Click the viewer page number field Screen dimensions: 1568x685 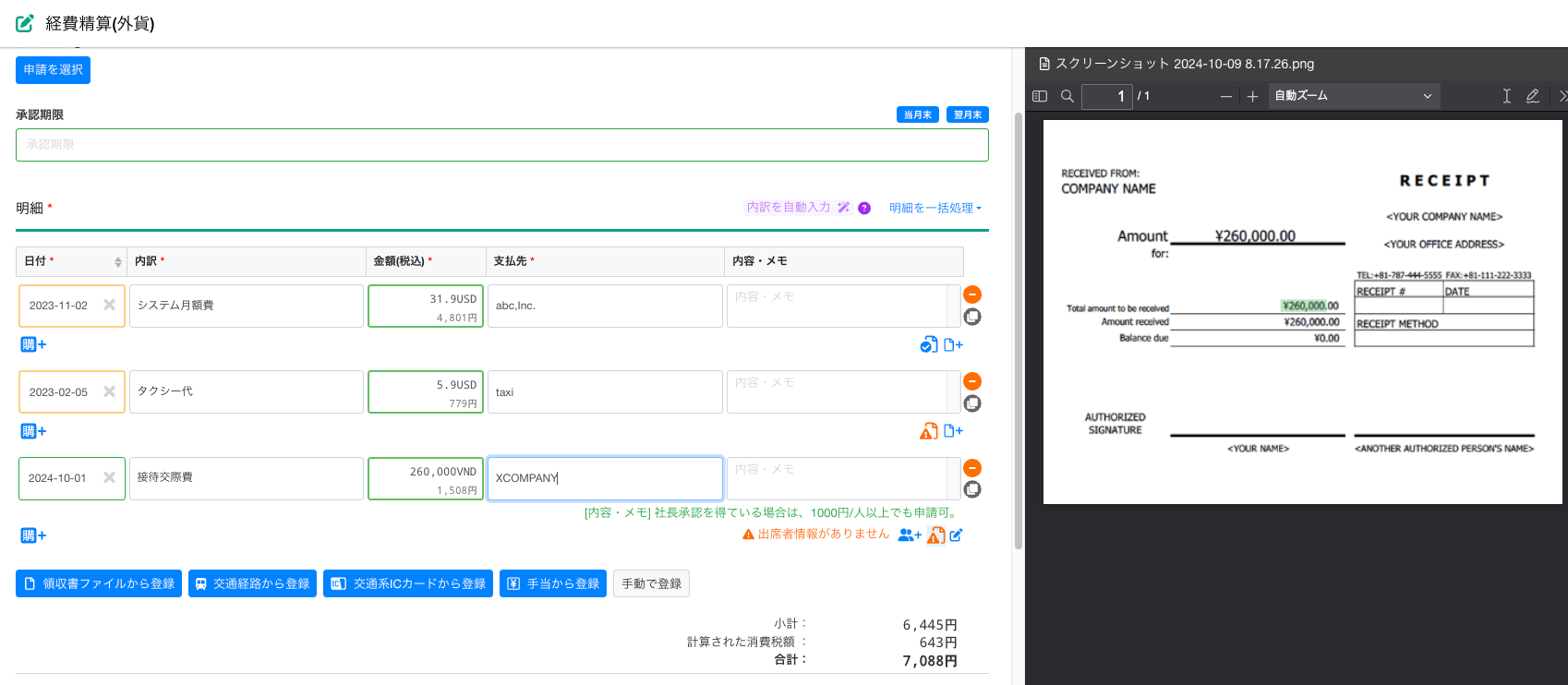point(1106,96)
